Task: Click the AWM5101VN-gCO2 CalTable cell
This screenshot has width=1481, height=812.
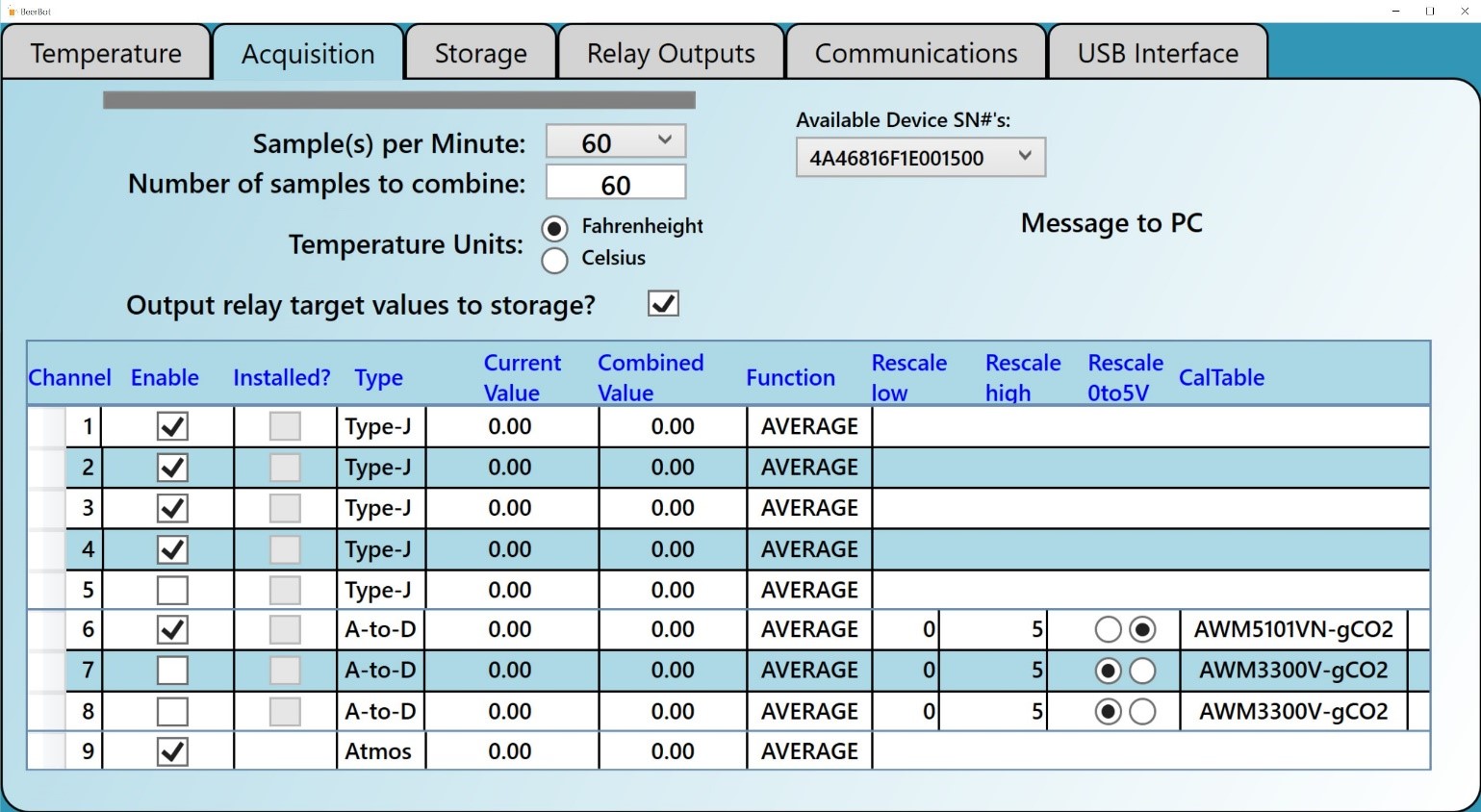Action: tap(1292, 630)
